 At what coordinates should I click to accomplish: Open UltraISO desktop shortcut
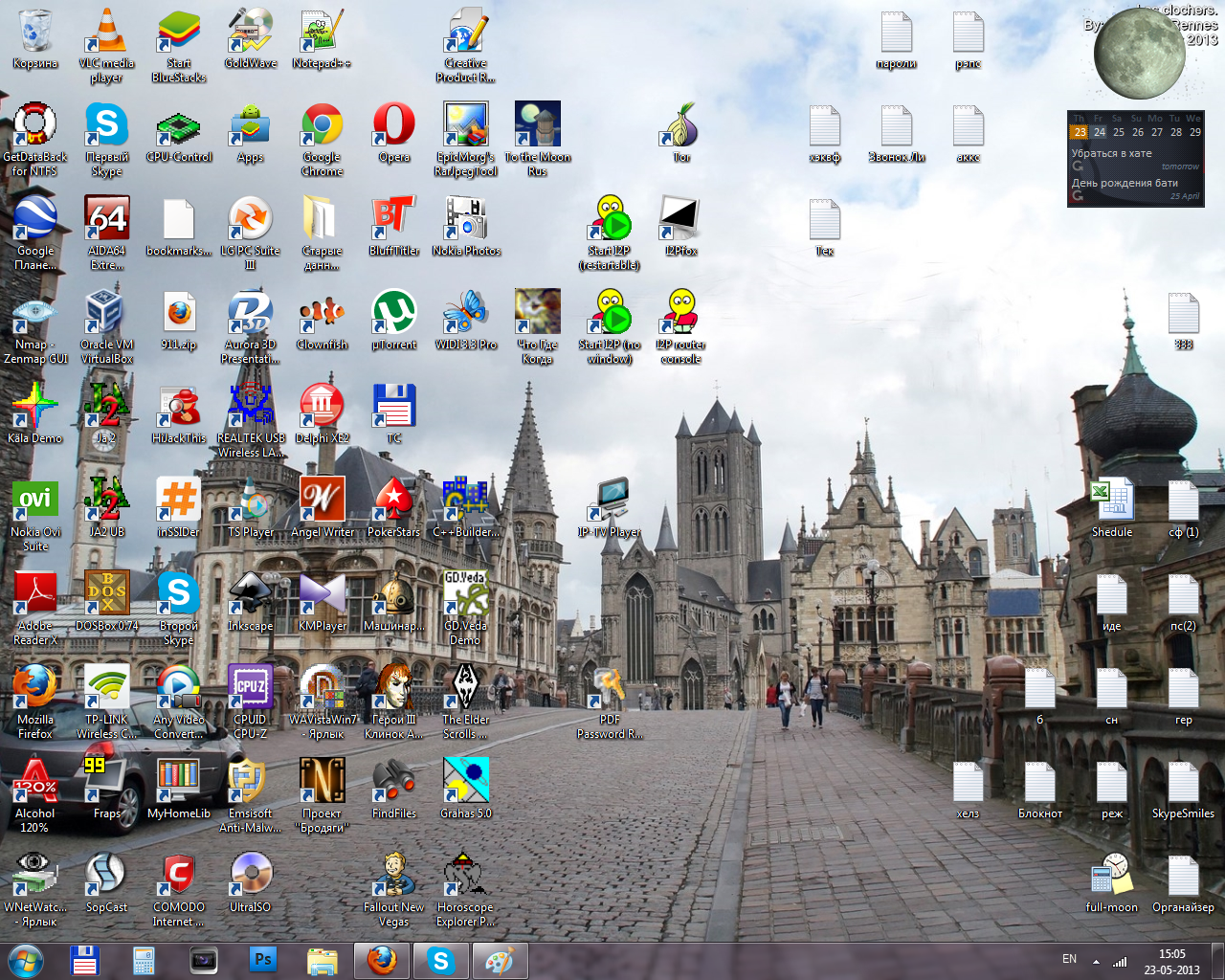coord(251,883)
